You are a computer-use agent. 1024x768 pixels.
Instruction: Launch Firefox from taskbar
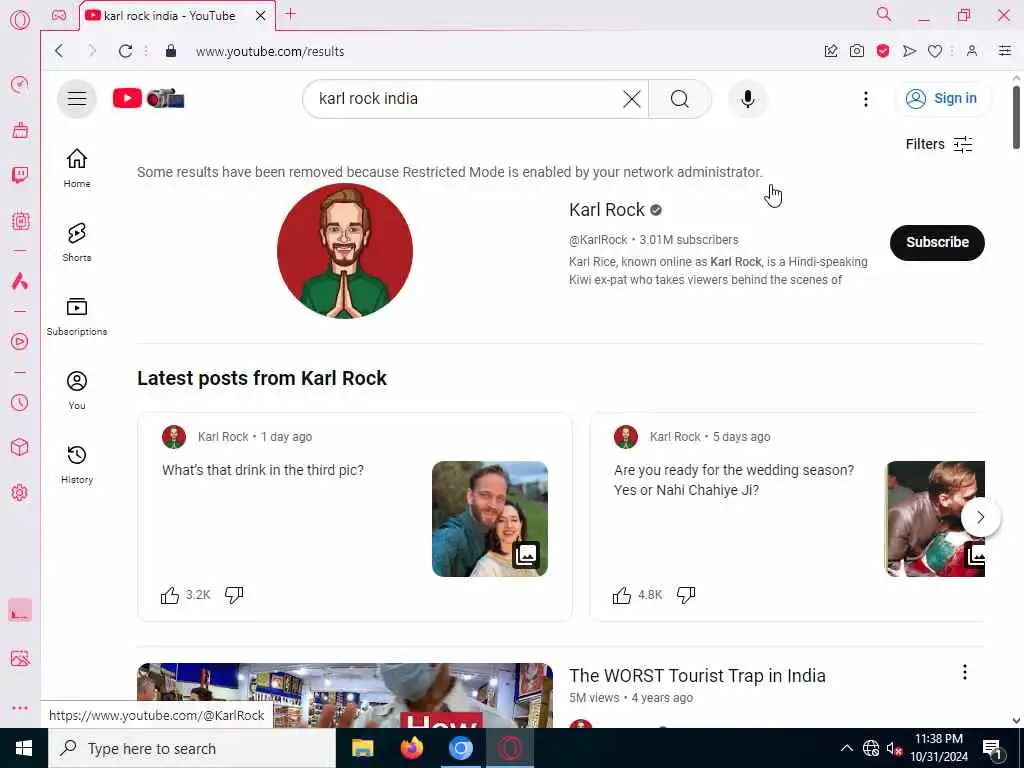point(411,748)
